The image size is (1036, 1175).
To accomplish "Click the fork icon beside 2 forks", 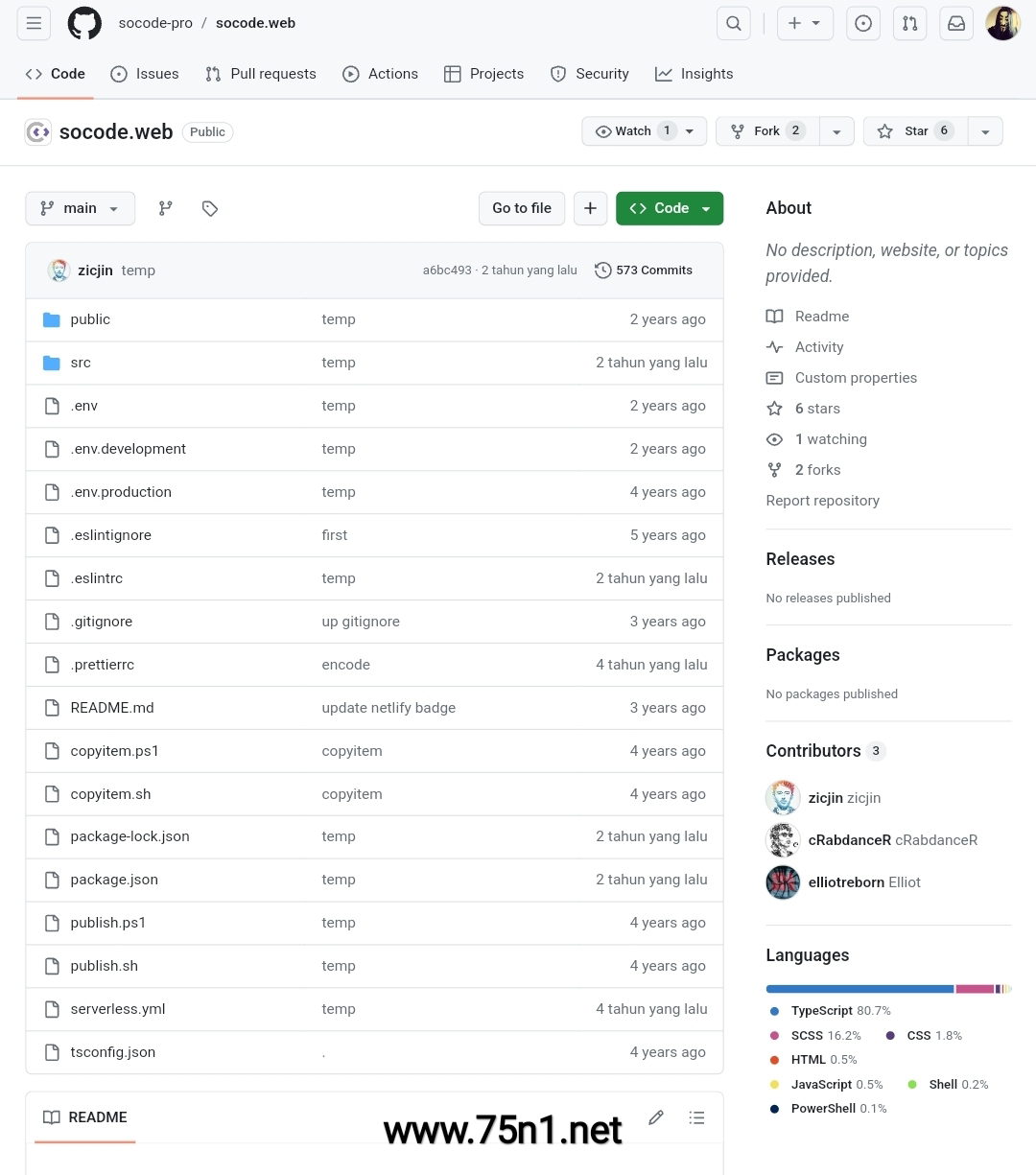I will (x=774, y=470).
